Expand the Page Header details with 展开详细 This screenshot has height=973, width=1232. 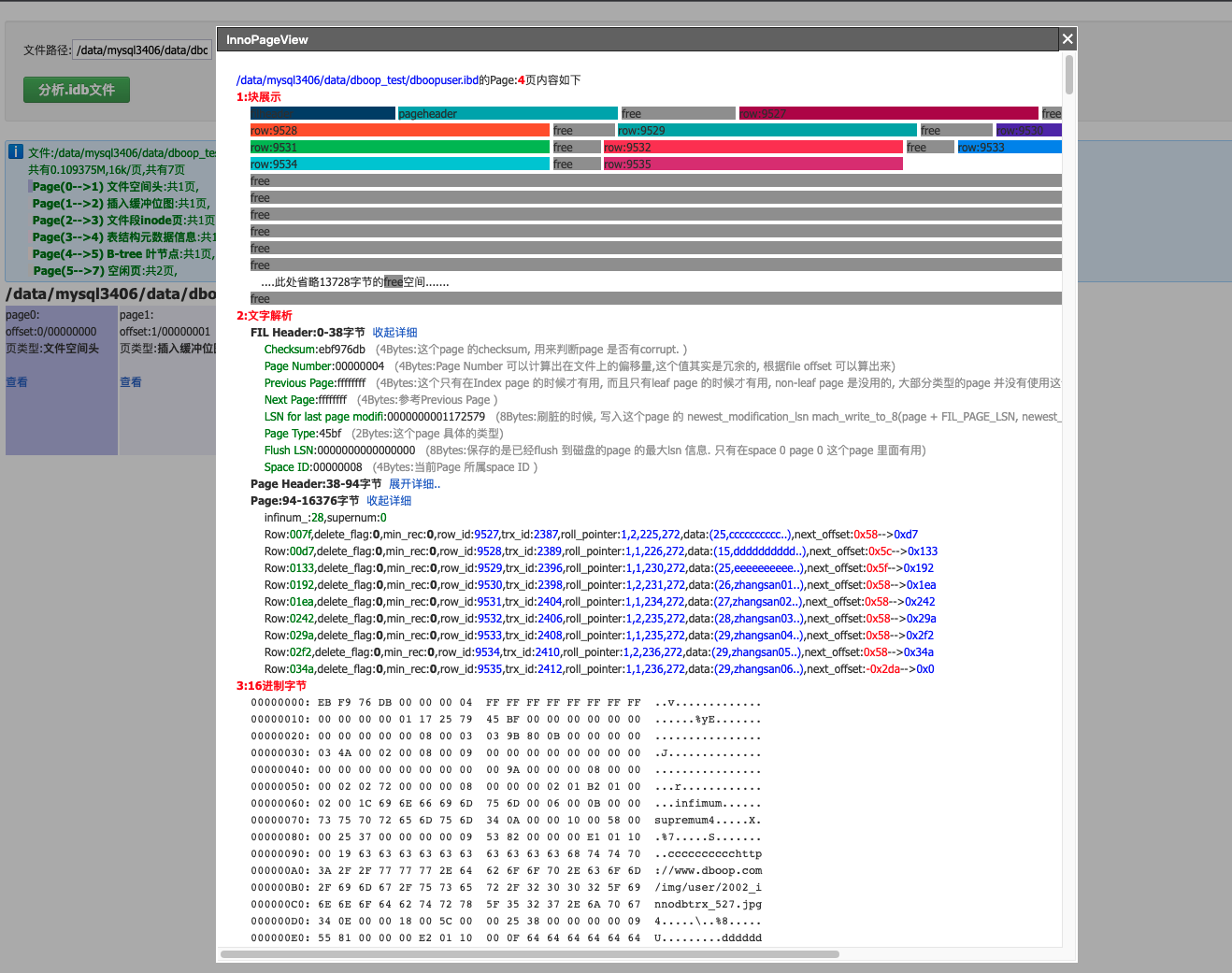414,483
